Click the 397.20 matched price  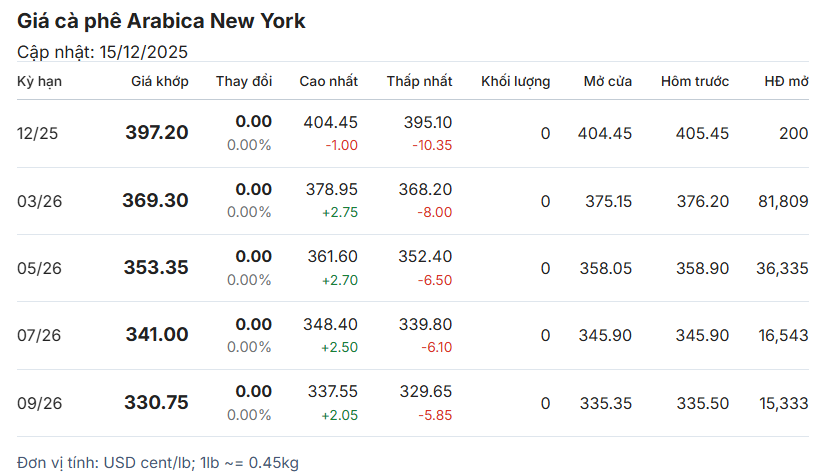[x=156, y=132]
